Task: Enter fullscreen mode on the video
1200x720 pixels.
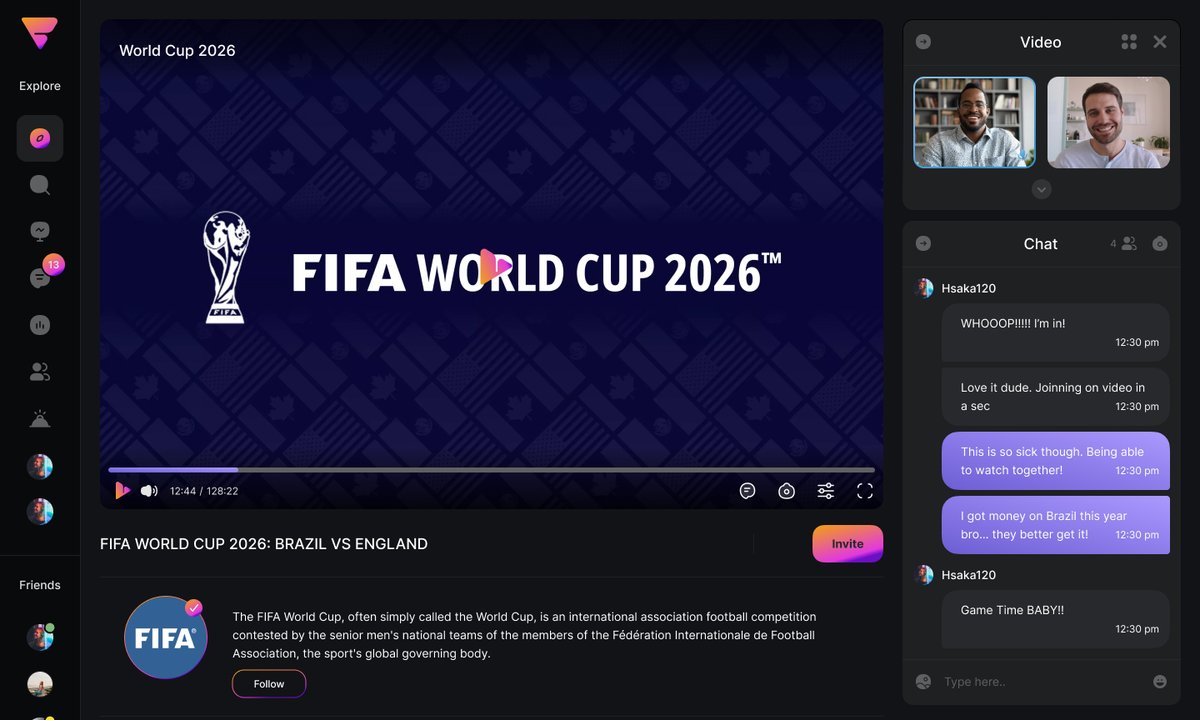Action: 865,491
